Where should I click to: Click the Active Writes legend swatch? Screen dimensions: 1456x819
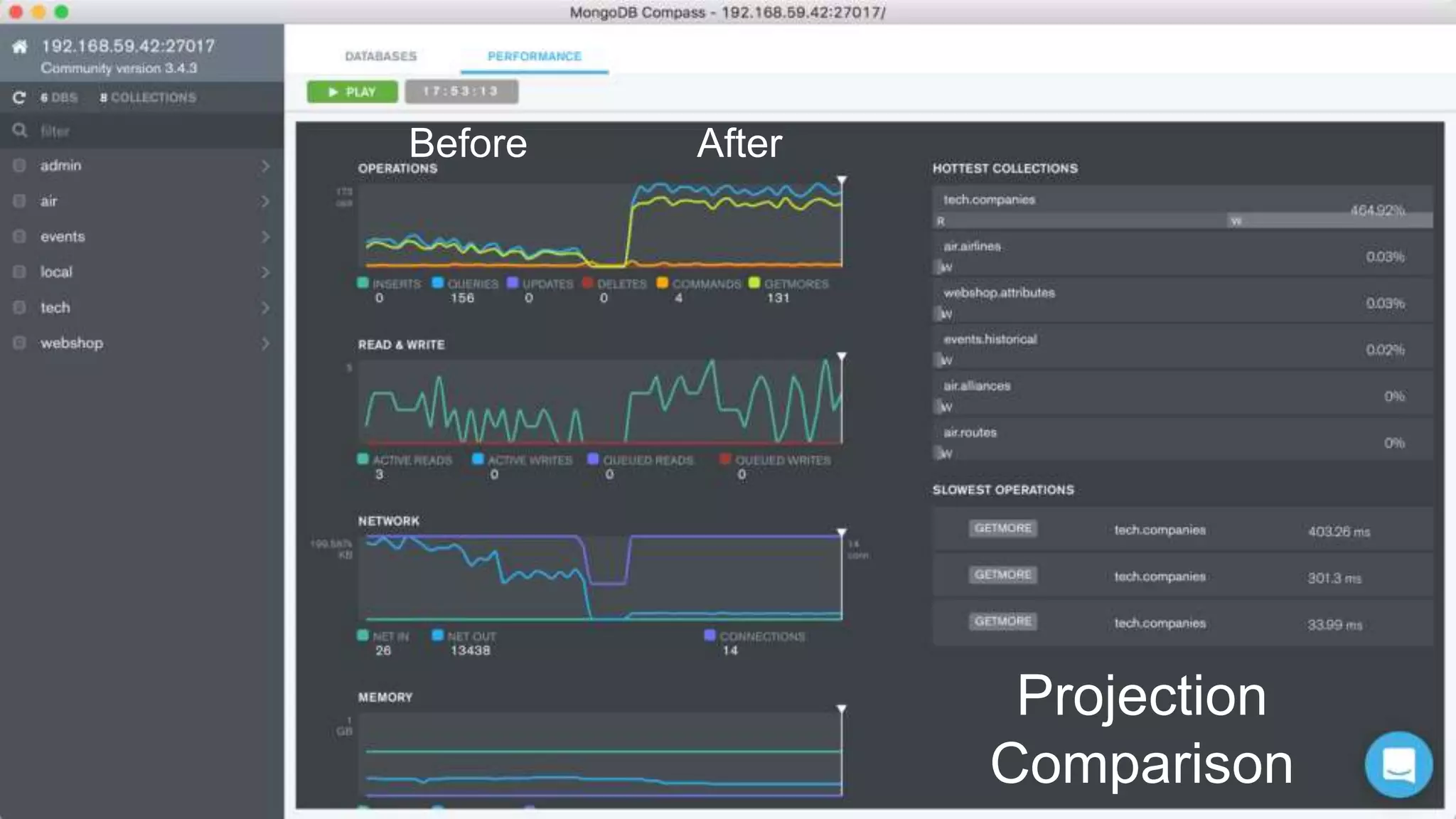pyautogui.click(x=478, y=459)
